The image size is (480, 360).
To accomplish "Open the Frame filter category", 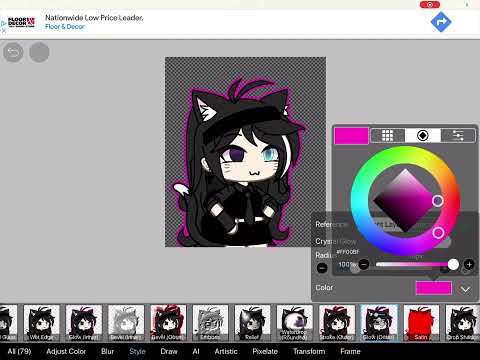I will pyautogui.click(x=350, y=351).
